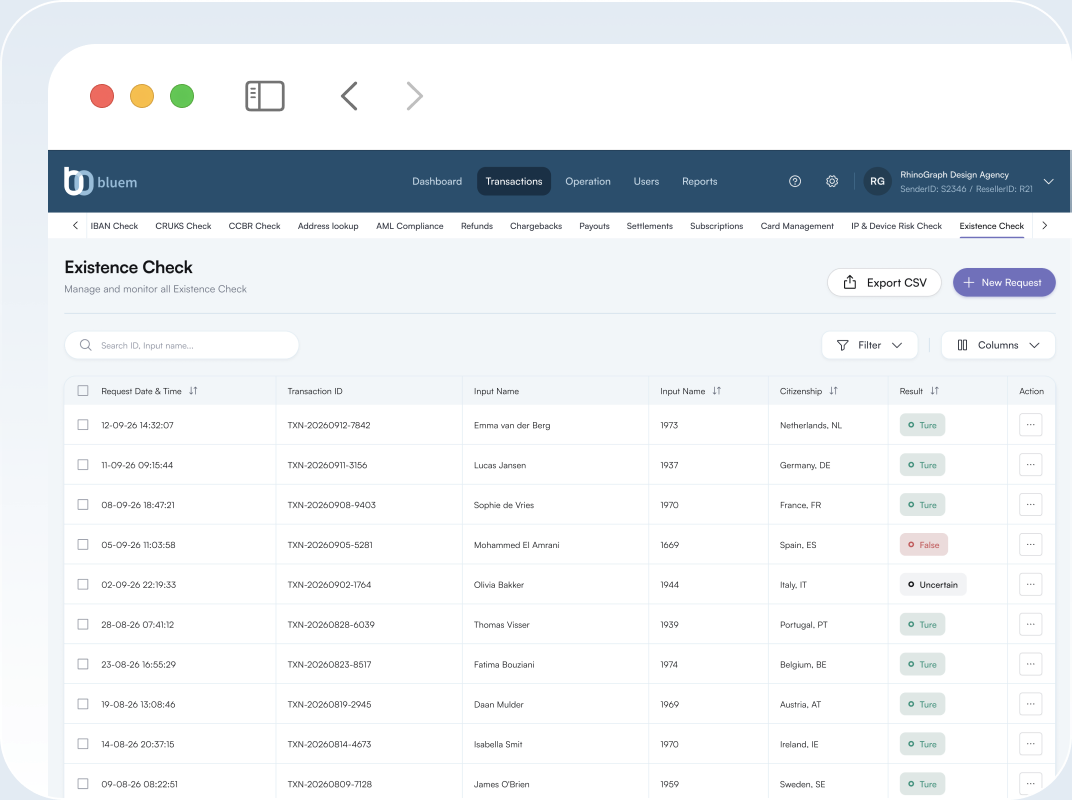Open the Columns dropdown
Image resolution: width=1072 pixels, height=800 pixels.
pyautogui.click(x=998, y=345)
